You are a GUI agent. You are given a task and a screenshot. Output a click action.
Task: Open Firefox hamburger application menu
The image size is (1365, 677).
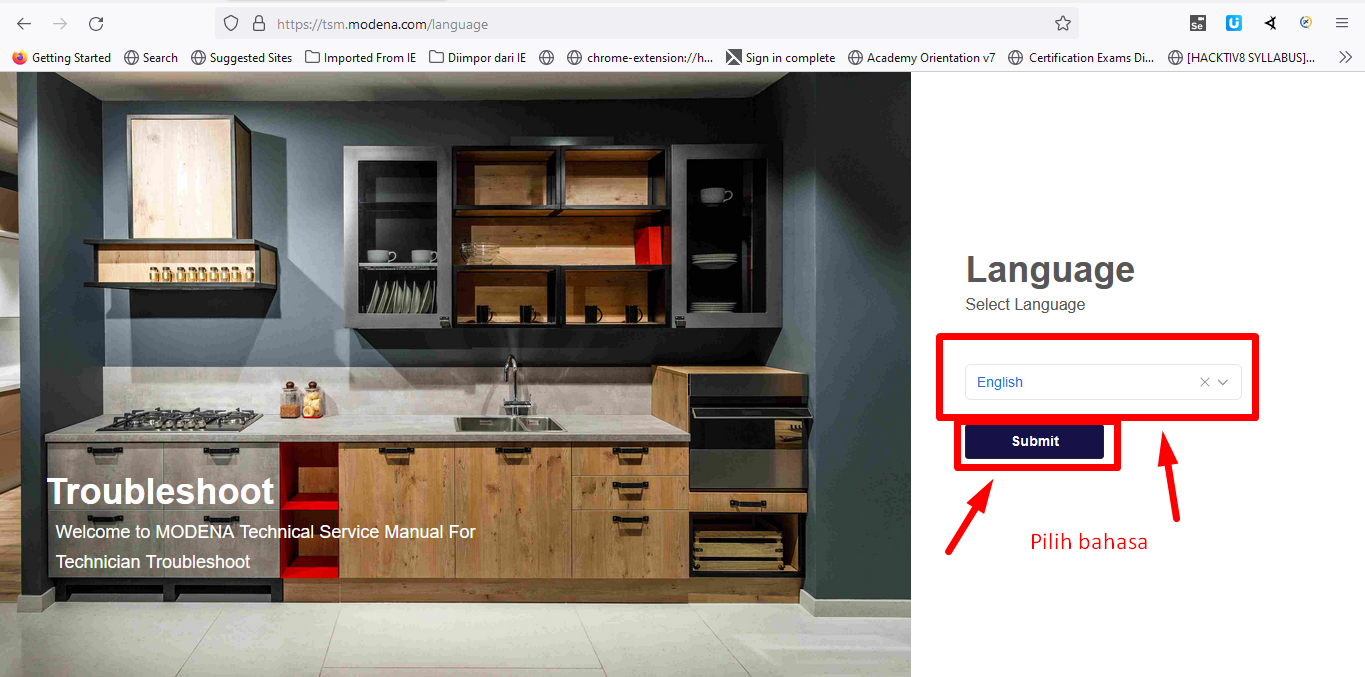pos(1341,23)
